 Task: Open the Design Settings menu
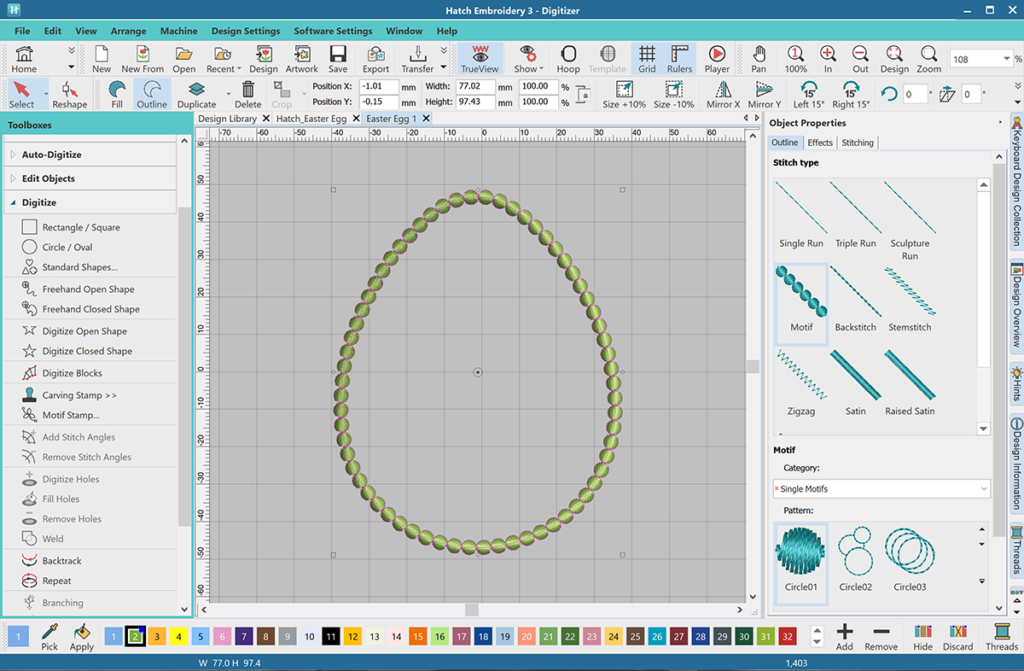(245, 31)
